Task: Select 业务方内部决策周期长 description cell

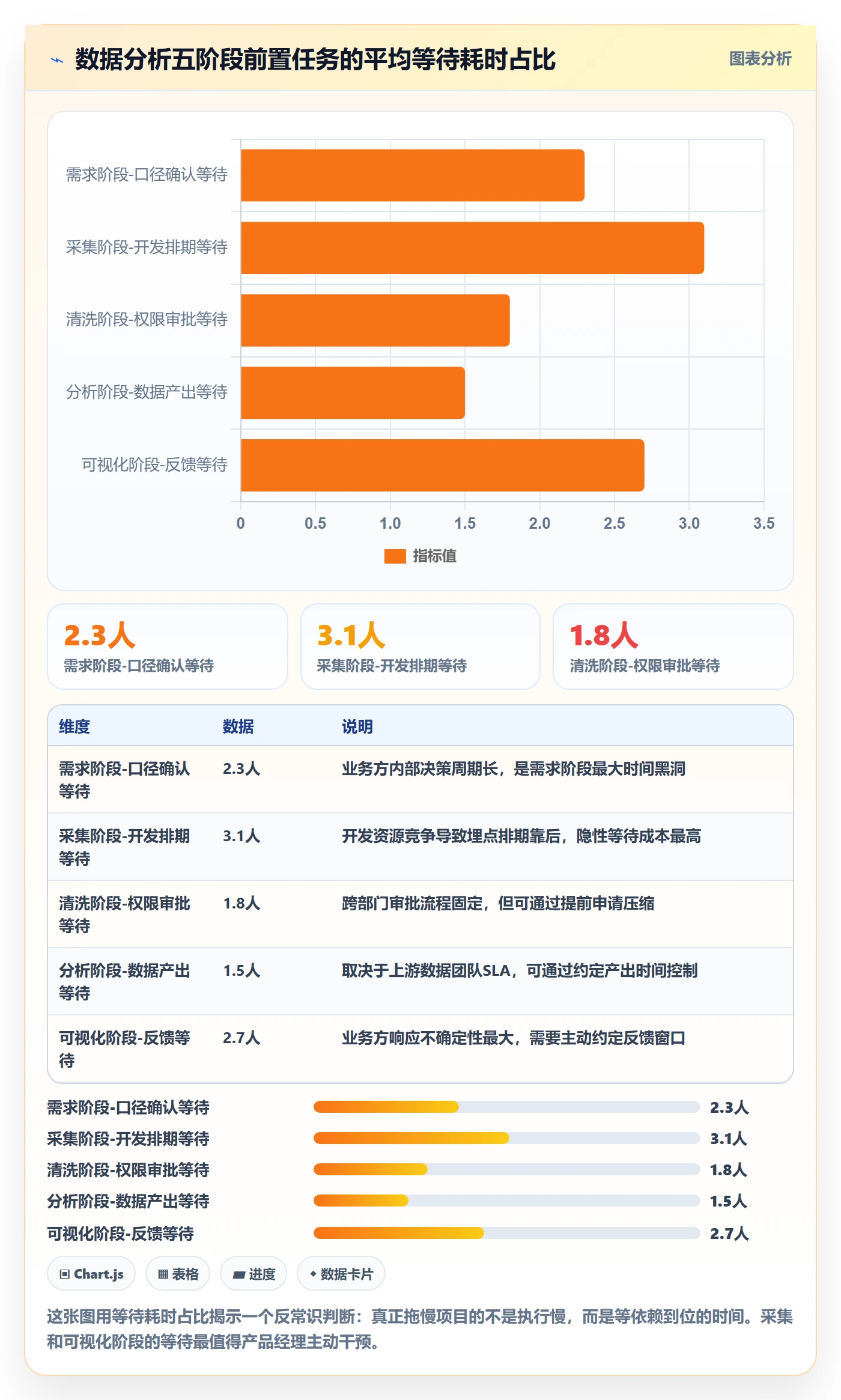Action: click(514, 768)
